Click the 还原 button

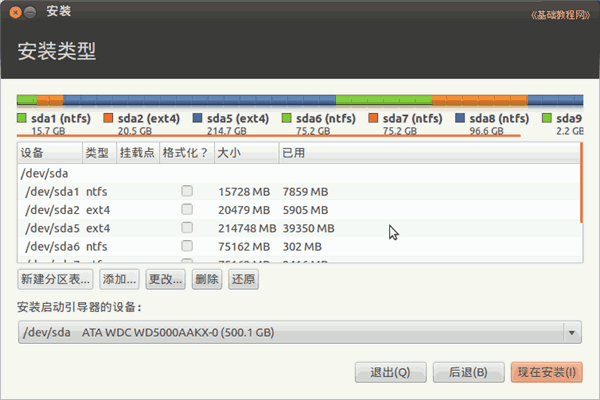(x=243, y=279)
